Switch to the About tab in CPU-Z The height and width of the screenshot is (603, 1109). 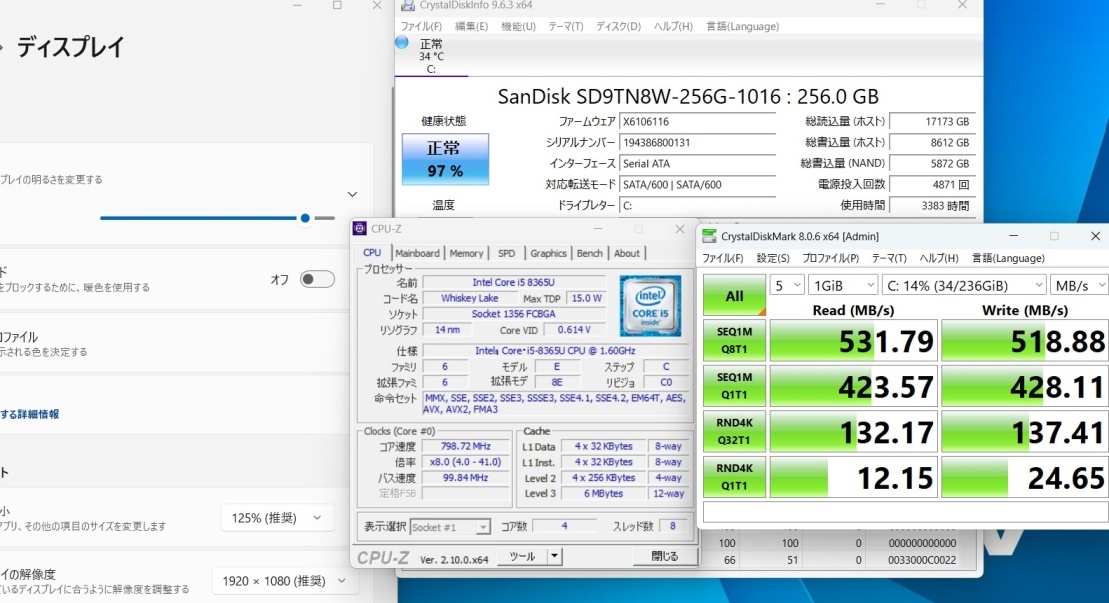pos(627,253)
